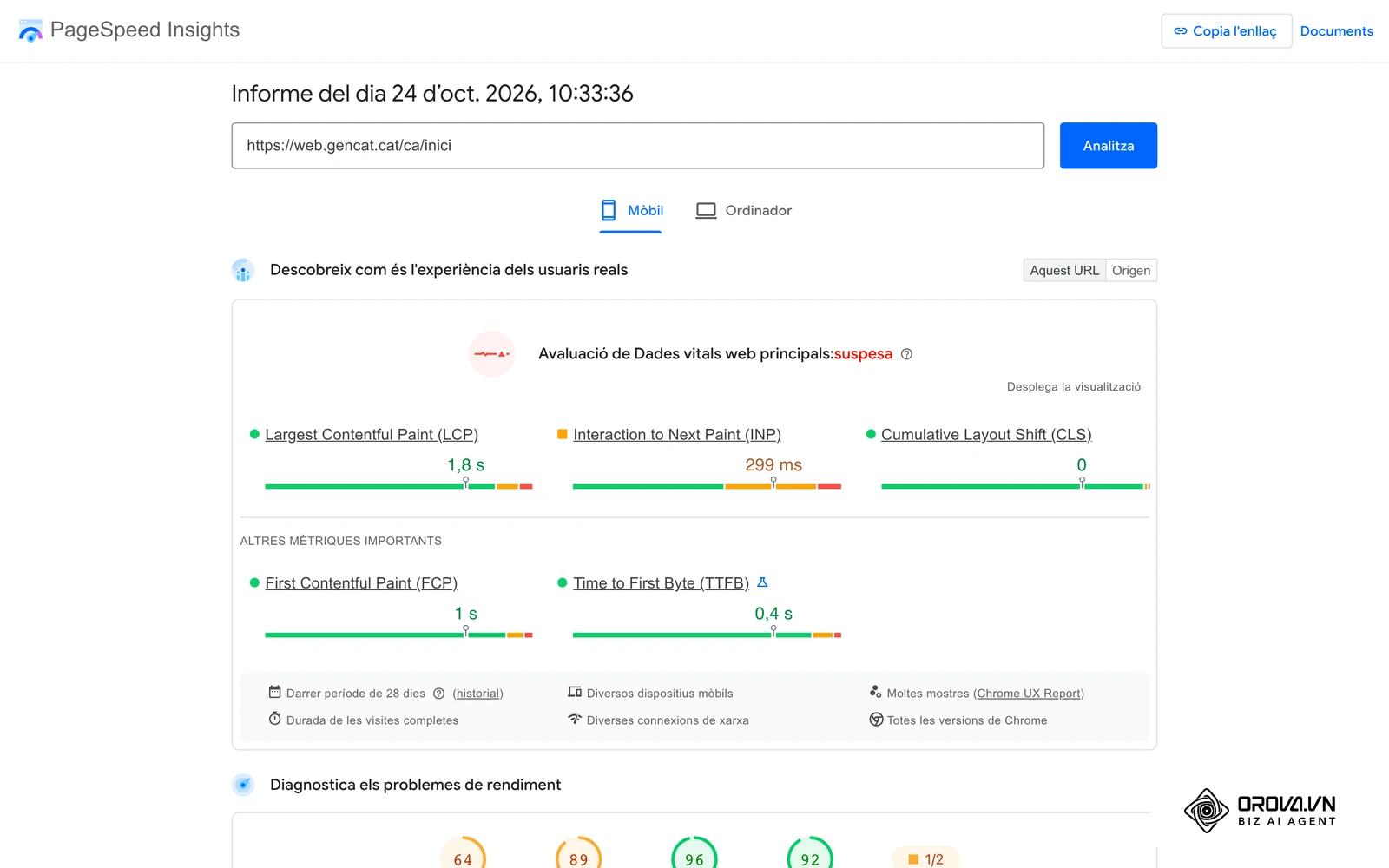Viewport: 1389px width, 868px height.
Task: Open the historial link
Action: (x=477, y=694)
